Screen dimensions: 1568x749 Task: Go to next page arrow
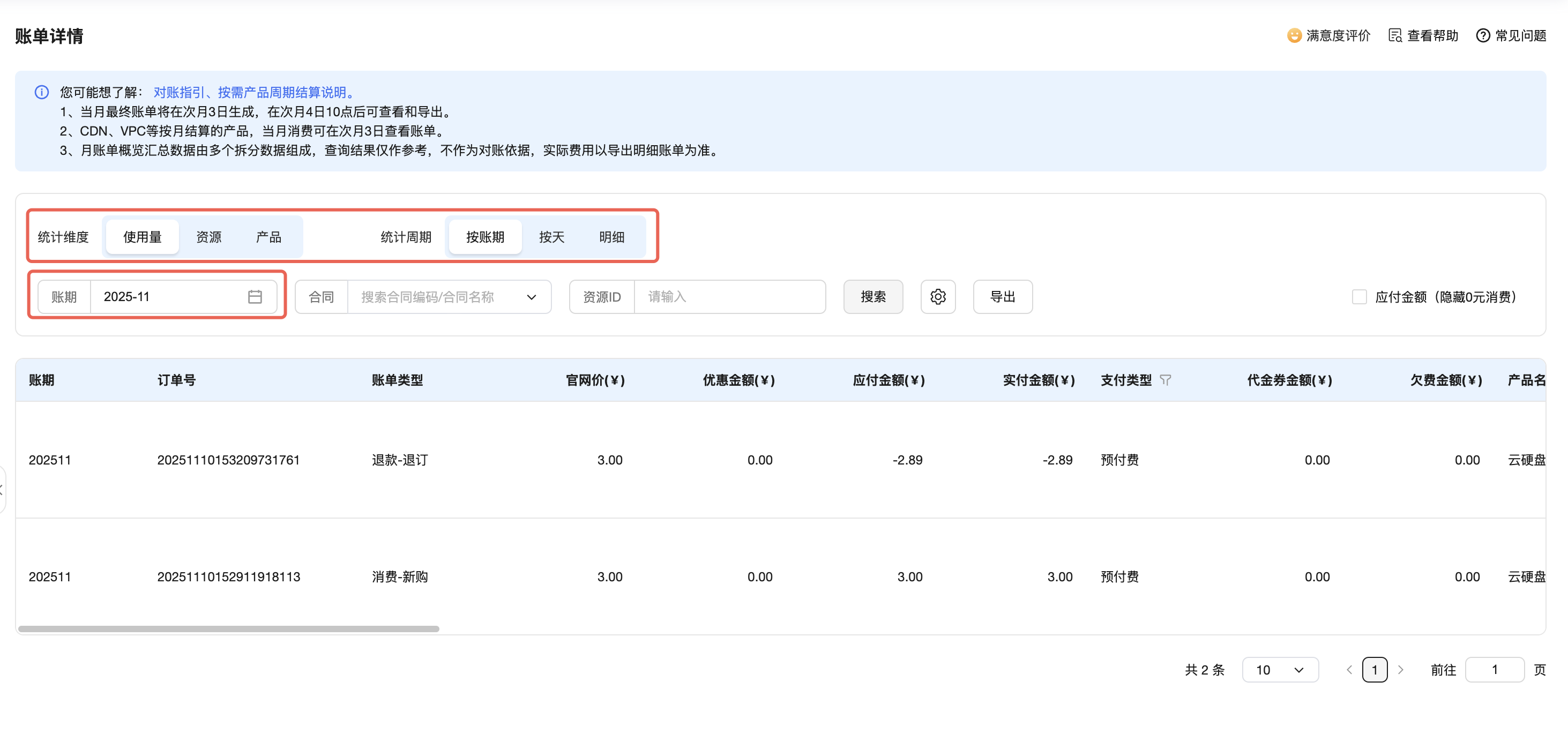click(x=1401, y=670)
